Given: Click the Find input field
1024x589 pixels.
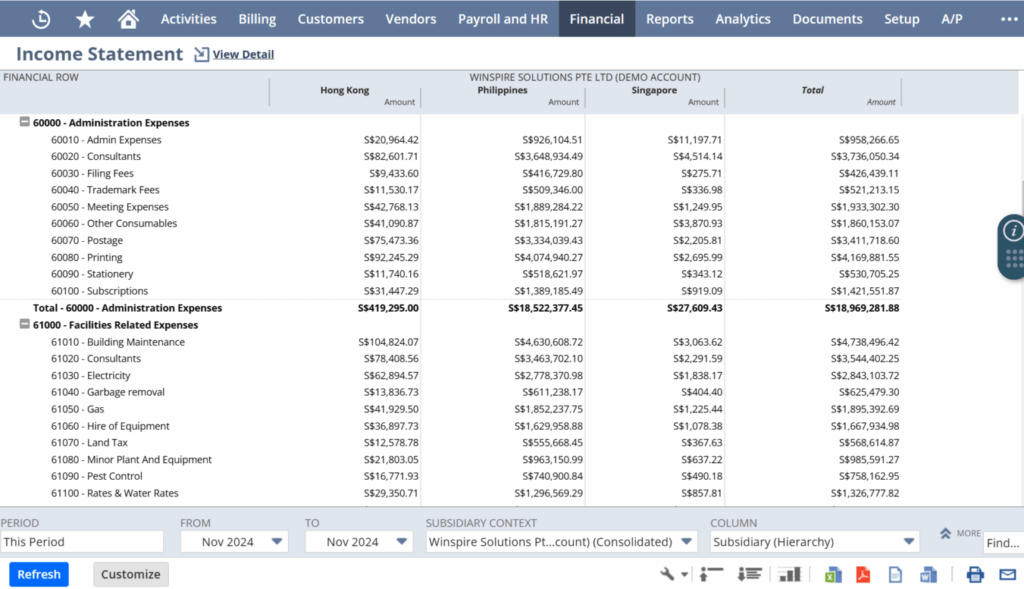Looking at the screenshot, I should (1002, 543).
